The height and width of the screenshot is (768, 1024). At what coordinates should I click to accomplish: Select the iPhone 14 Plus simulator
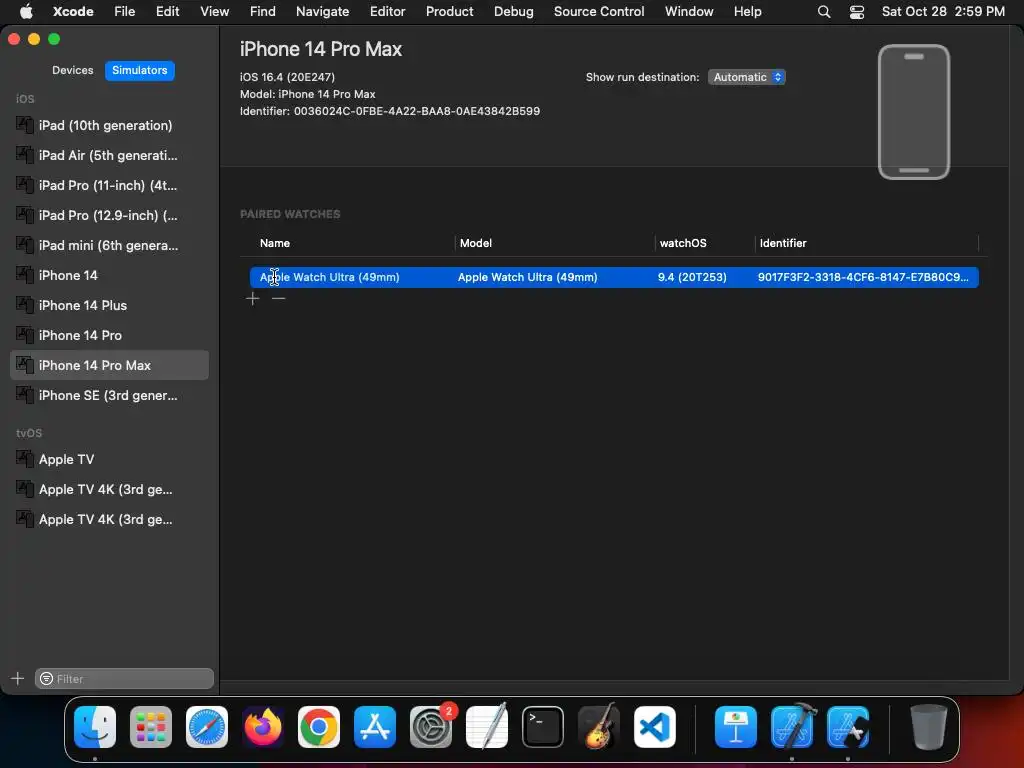click(110, 306)
